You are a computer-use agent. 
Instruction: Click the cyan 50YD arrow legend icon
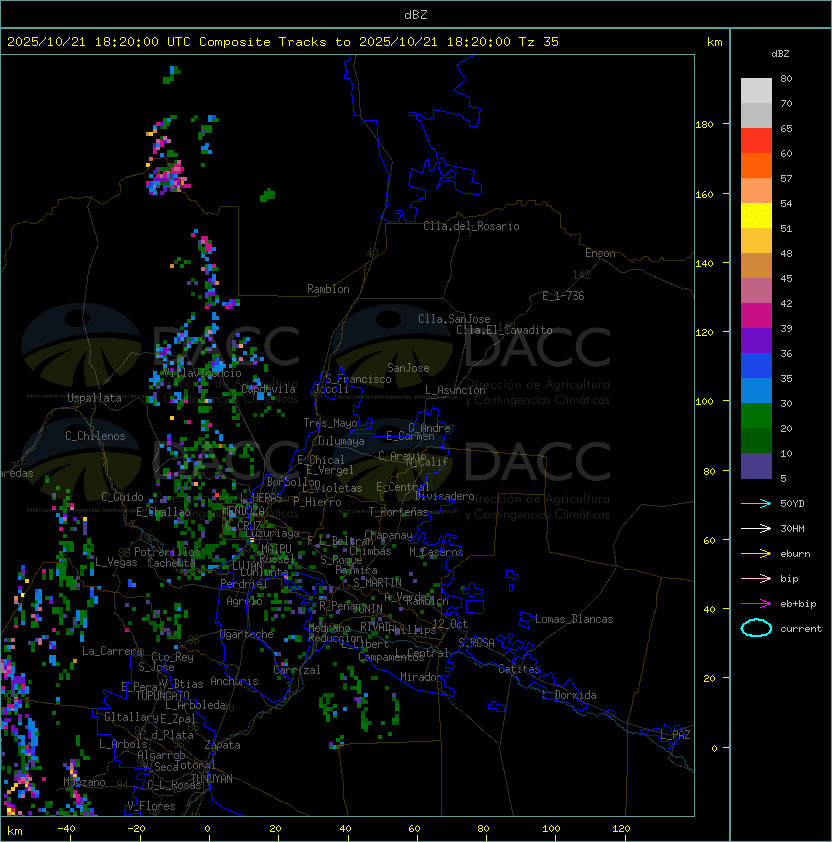(x=756, y=503)
